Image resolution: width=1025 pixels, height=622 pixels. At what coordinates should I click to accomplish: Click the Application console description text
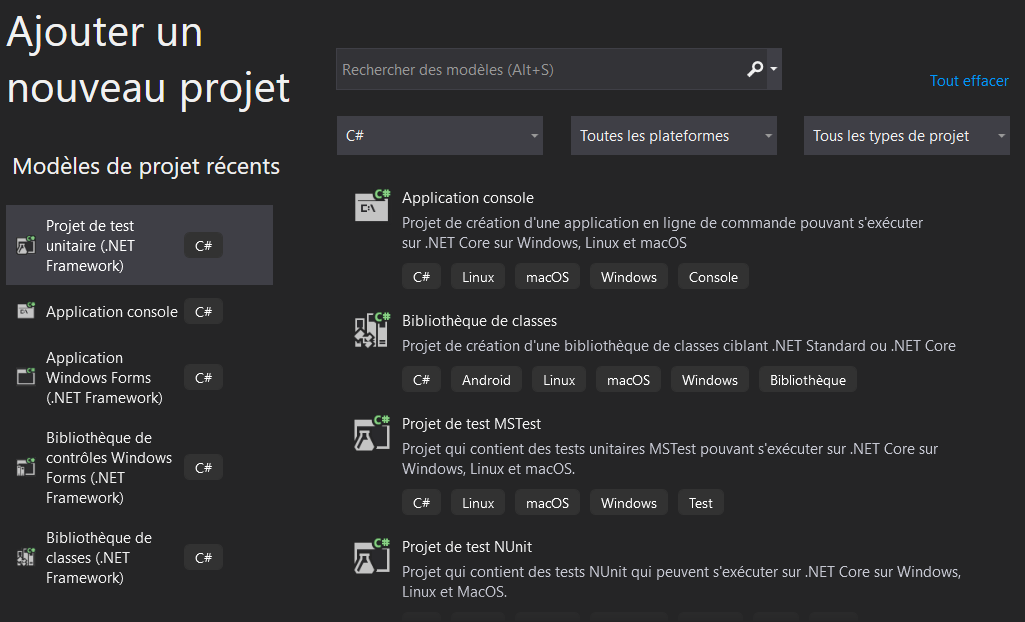point(662,233)
